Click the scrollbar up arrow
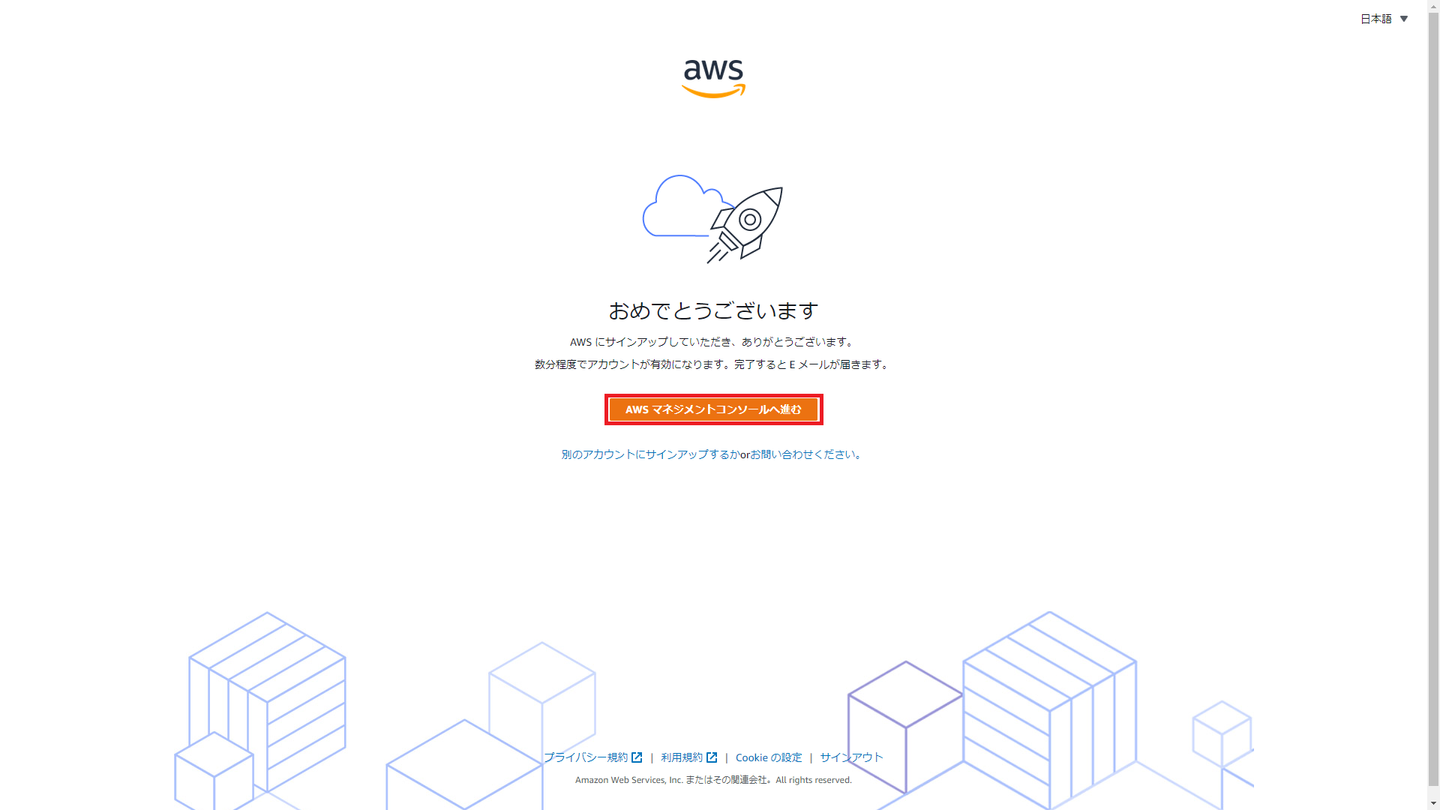This screenshot has height=810, width=1440. pos(1434,6)
